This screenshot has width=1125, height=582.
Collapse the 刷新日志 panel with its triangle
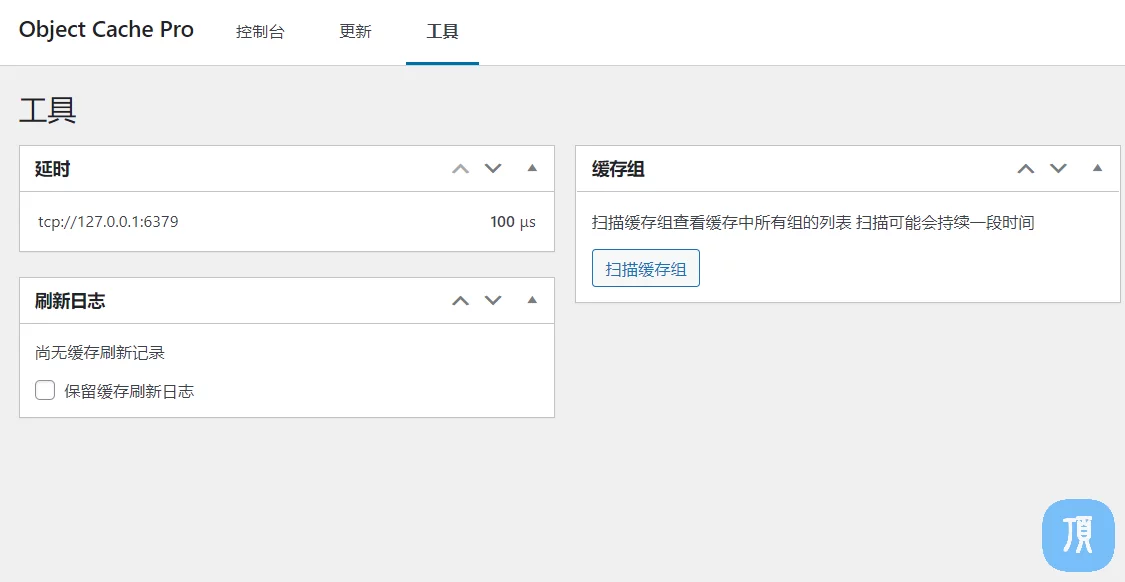532,300
